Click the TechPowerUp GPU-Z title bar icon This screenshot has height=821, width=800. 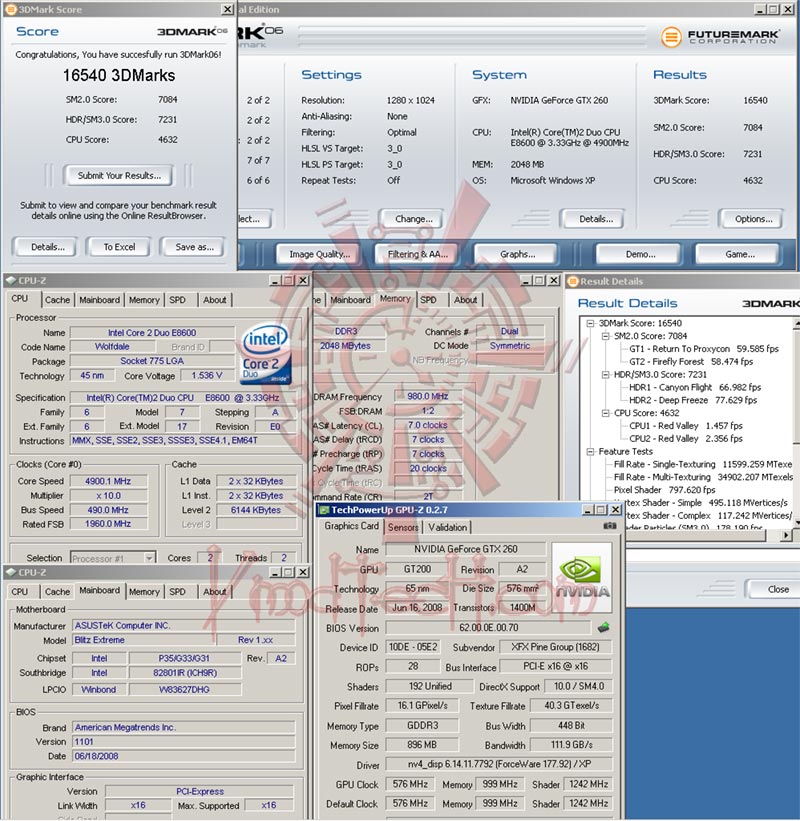[324, 510]
